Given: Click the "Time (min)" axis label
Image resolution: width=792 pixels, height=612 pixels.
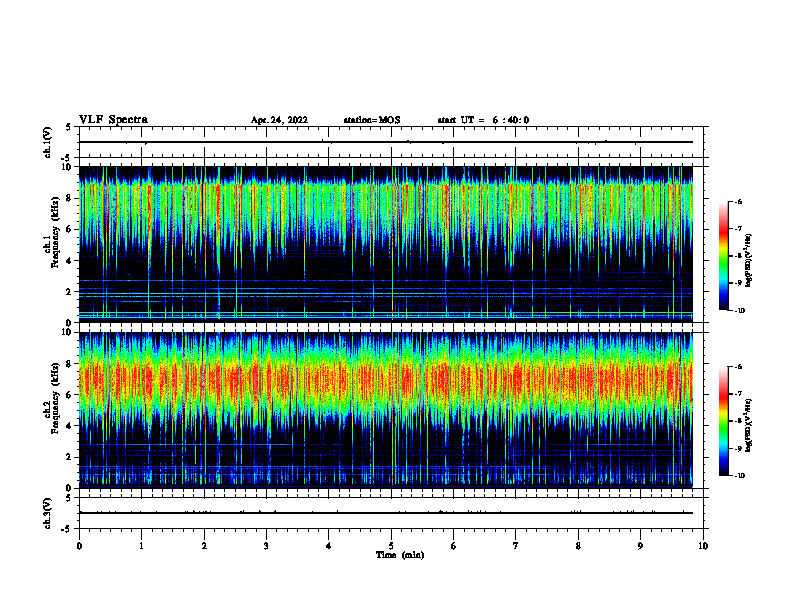Looking at the screenshot, I should pos(400,555).
